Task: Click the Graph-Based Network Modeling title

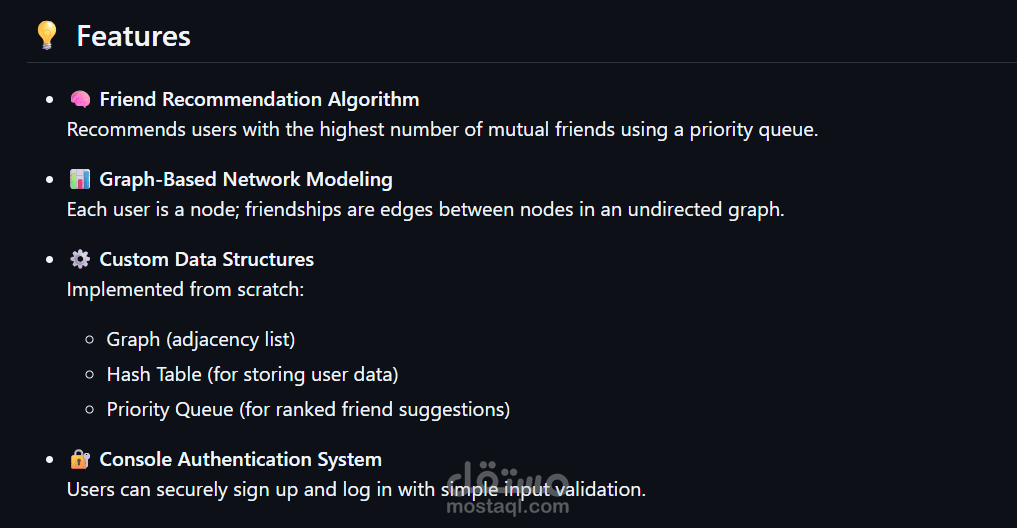Action: pyautogui.click(x=246, y=180)
